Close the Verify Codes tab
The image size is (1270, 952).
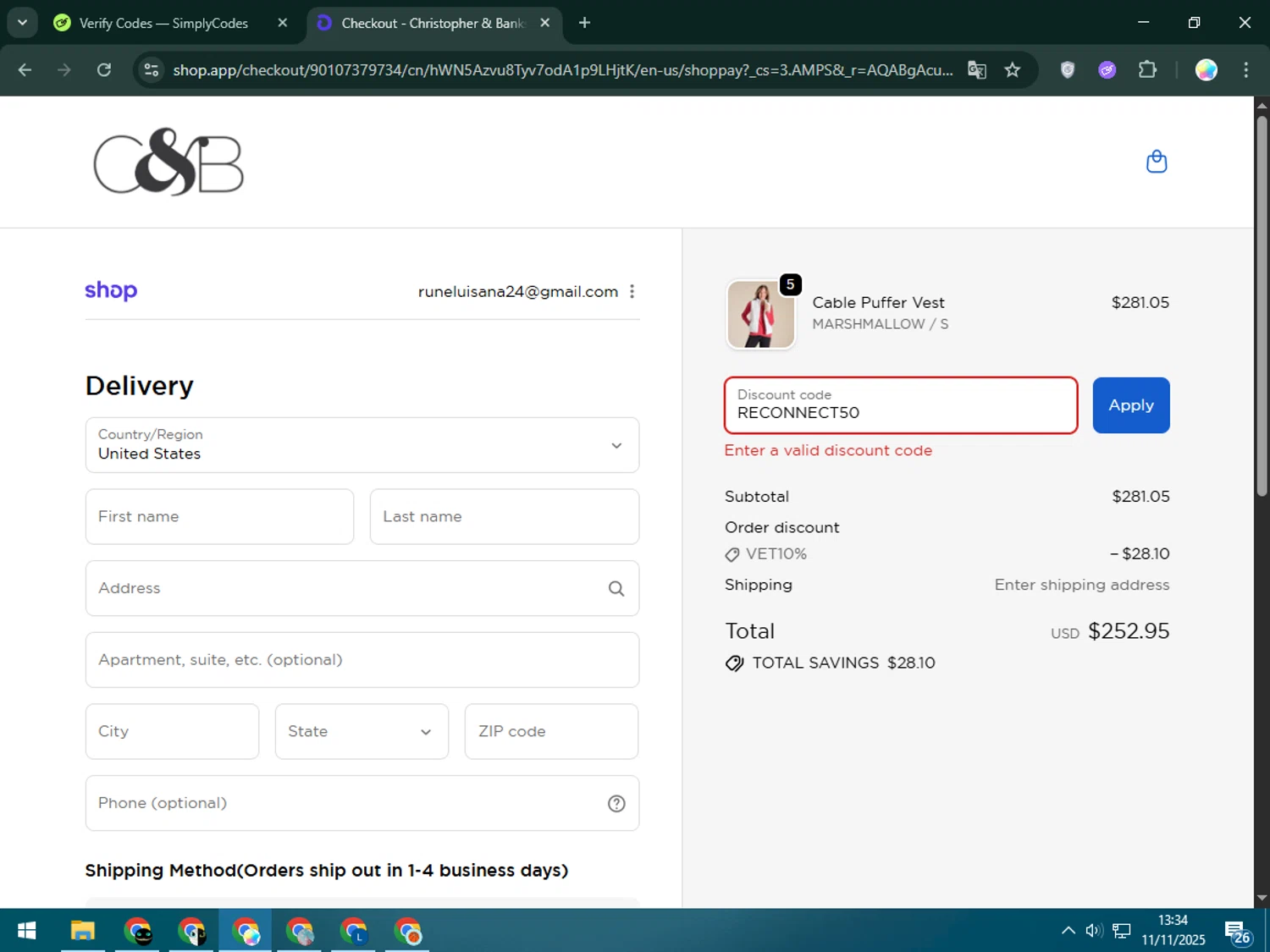pos(283,23)
